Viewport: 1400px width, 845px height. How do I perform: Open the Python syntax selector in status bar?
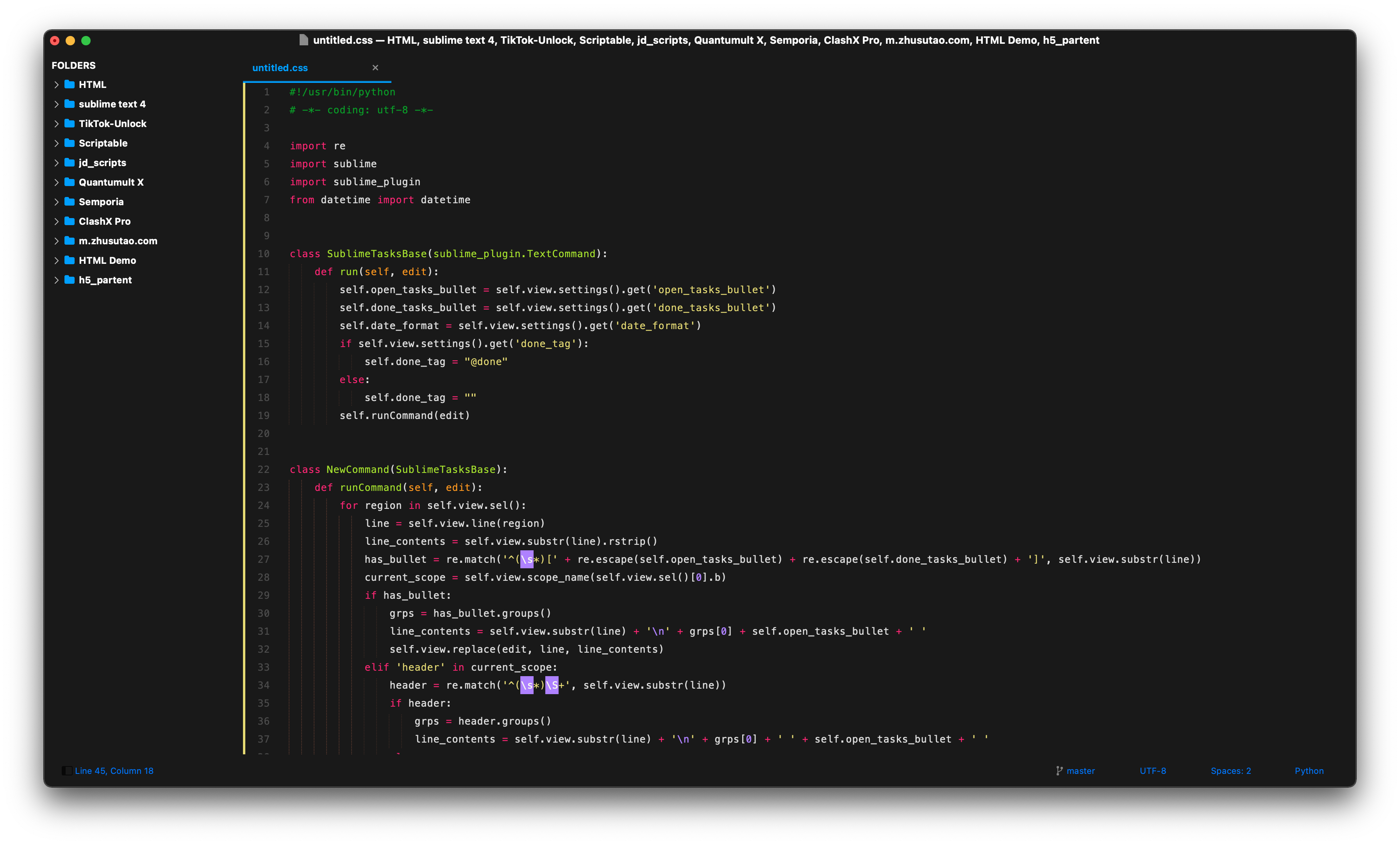click(x=1309, y=770)
